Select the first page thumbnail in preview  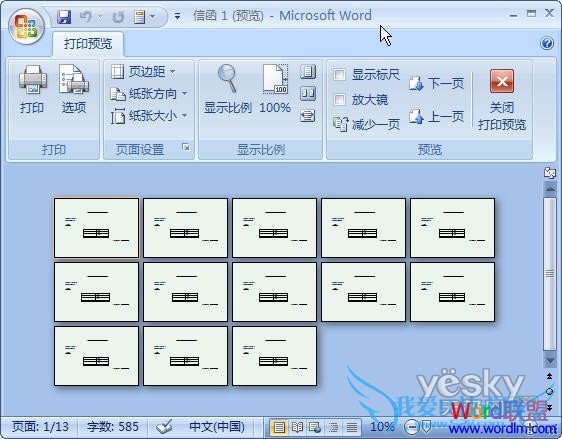tap(96, 228)
